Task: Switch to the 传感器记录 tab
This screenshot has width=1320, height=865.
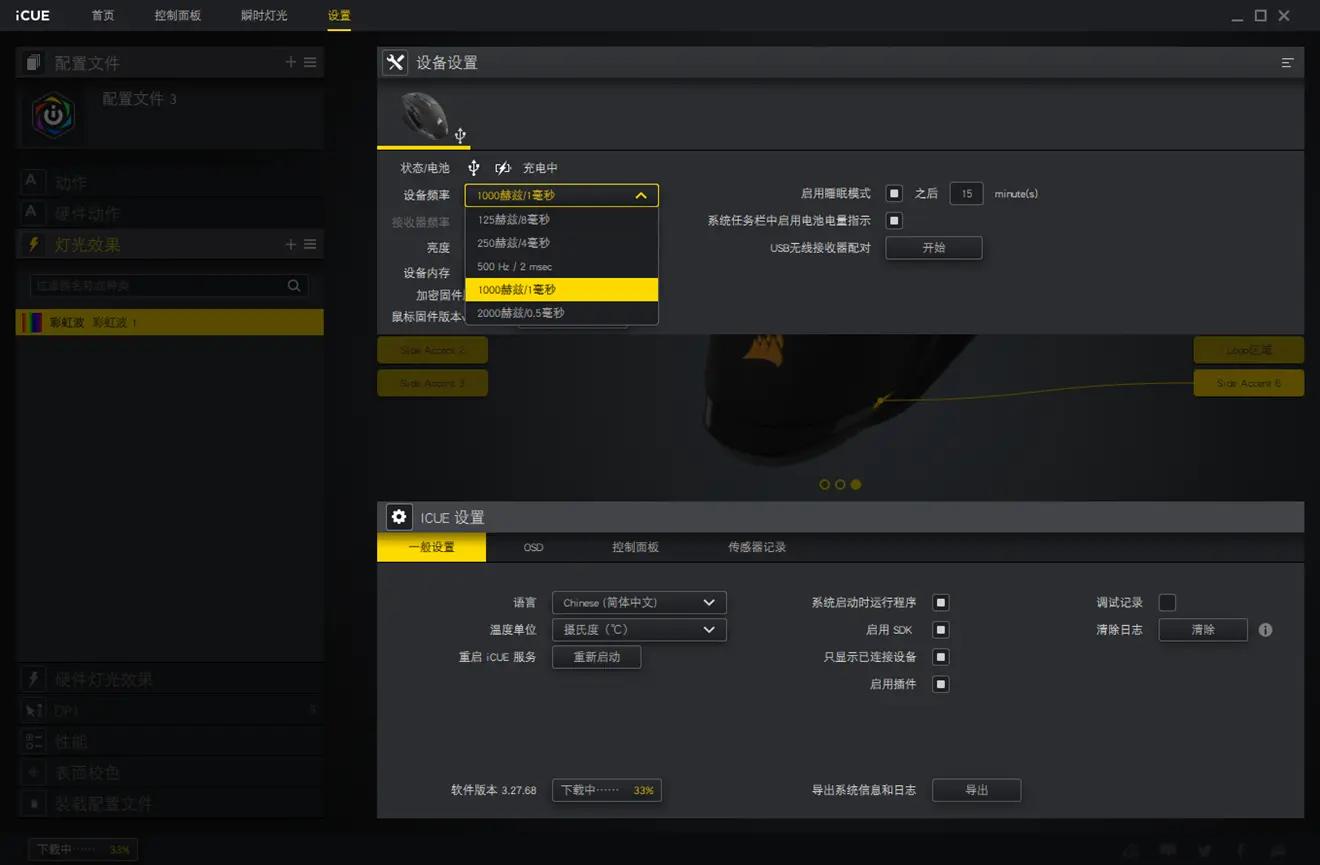Action: [x=757, y=547]
